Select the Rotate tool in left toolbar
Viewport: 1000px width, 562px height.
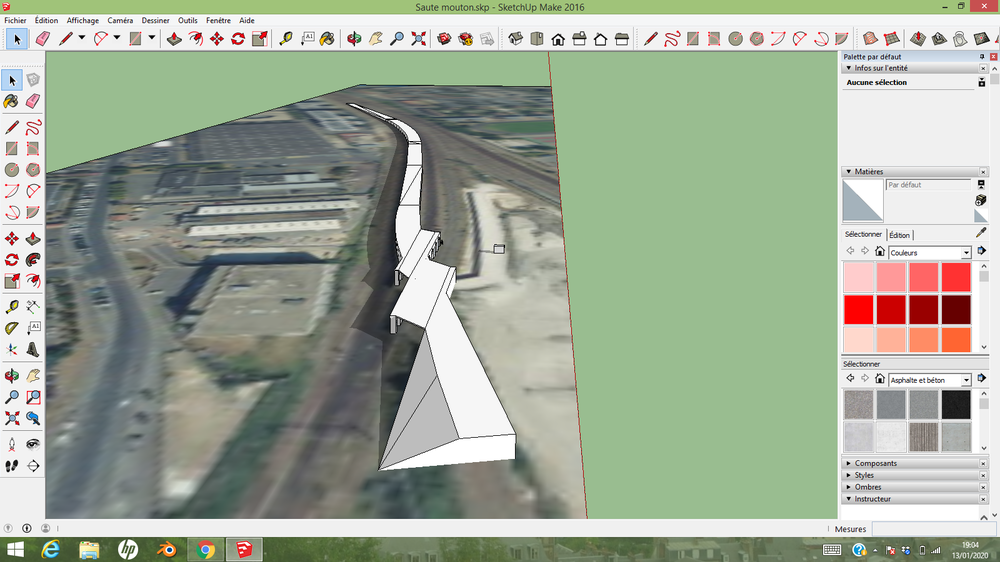tap(11, 260)
